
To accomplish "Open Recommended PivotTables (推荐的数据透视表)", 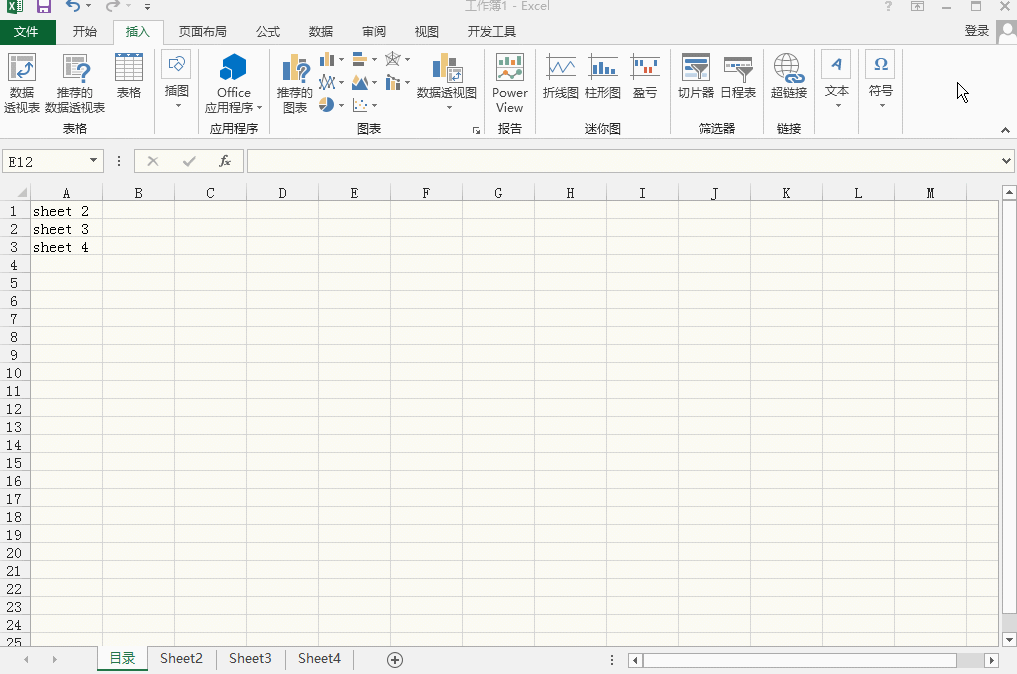I will 75,83.
